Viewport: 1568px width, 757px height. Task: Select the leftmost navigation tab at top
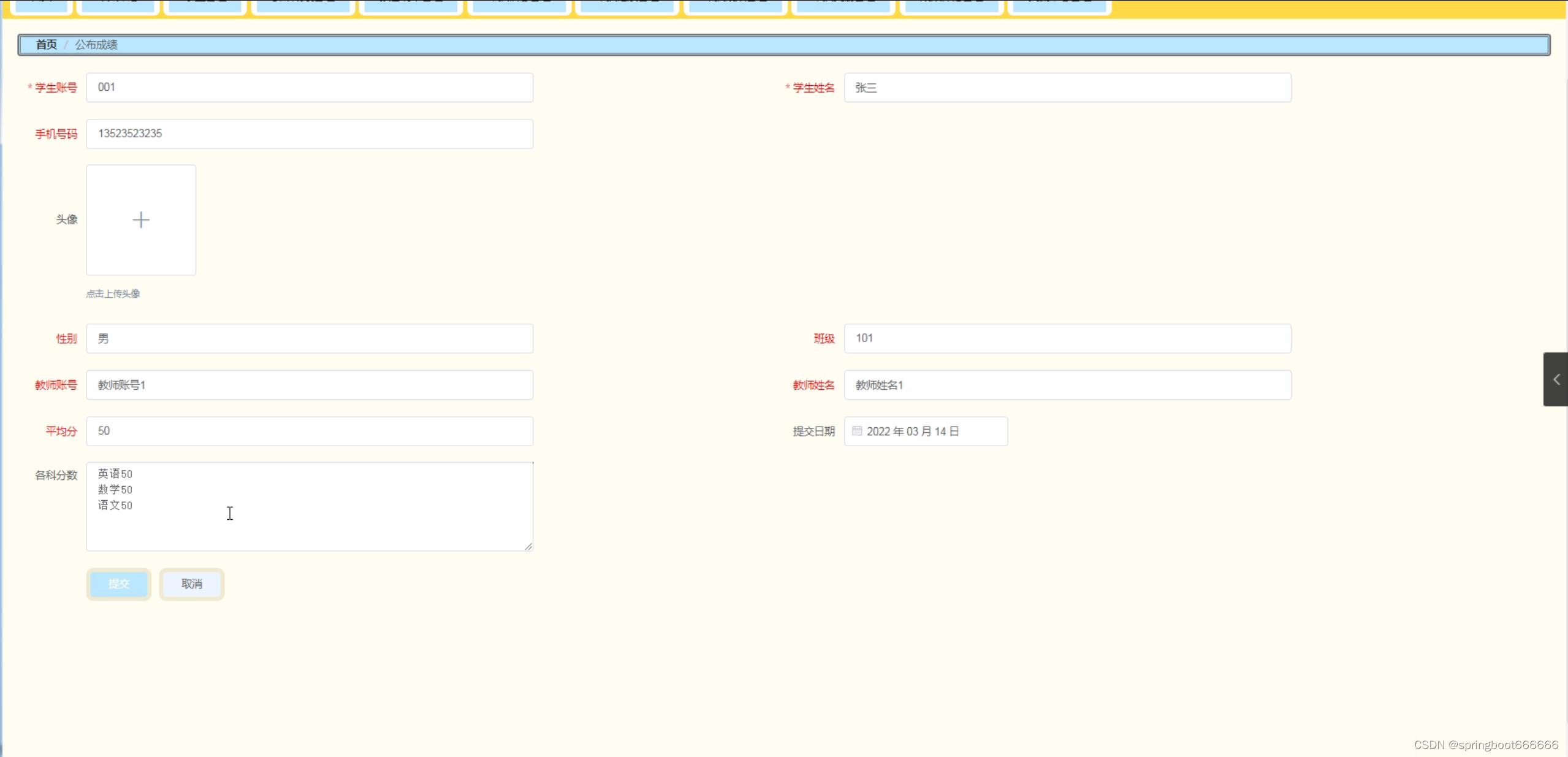(x=41, y=6)
